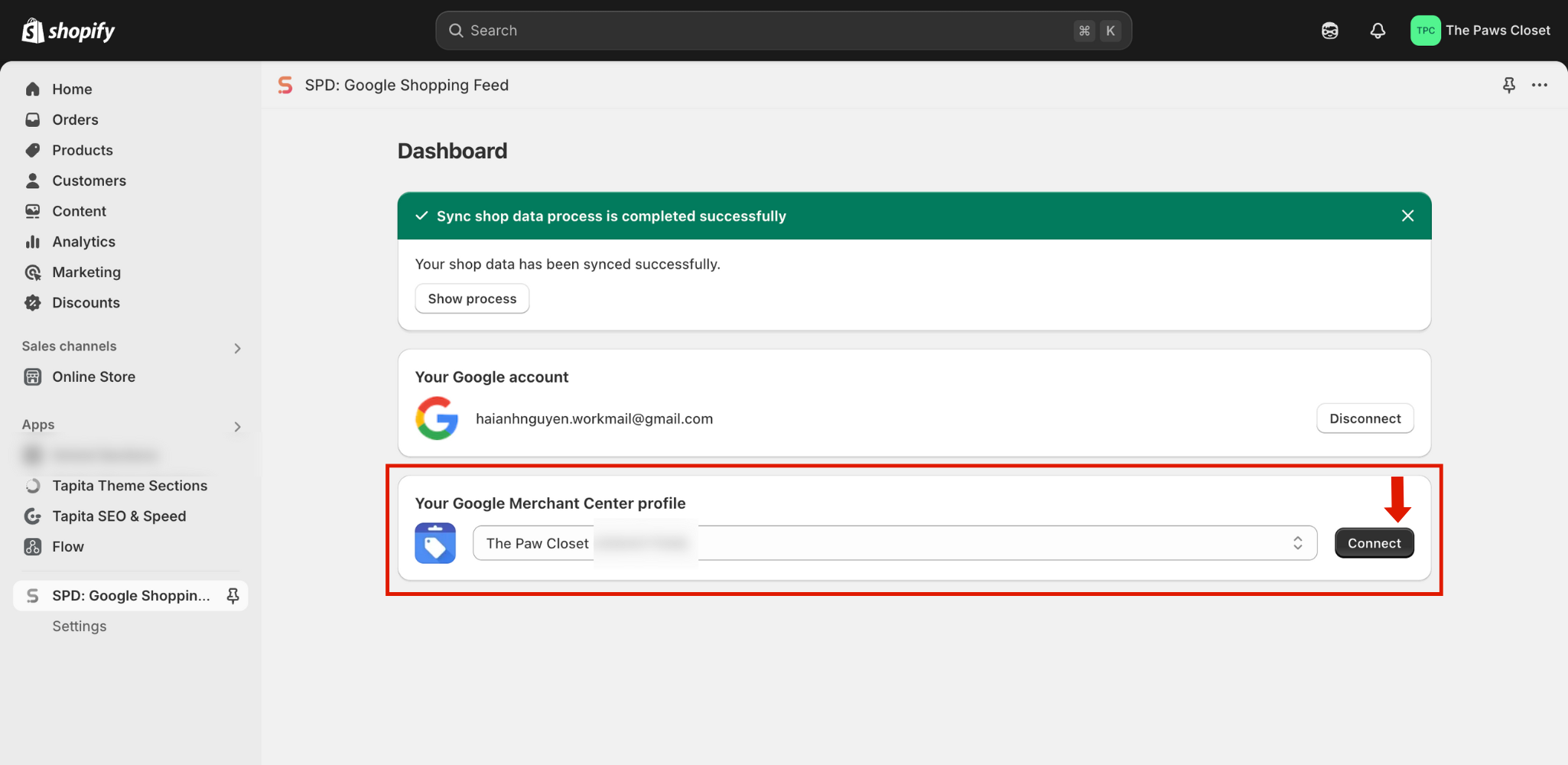The image size is (1568, 765).
Task: Open the Home icon in sidebar
Action: (33, 90)
